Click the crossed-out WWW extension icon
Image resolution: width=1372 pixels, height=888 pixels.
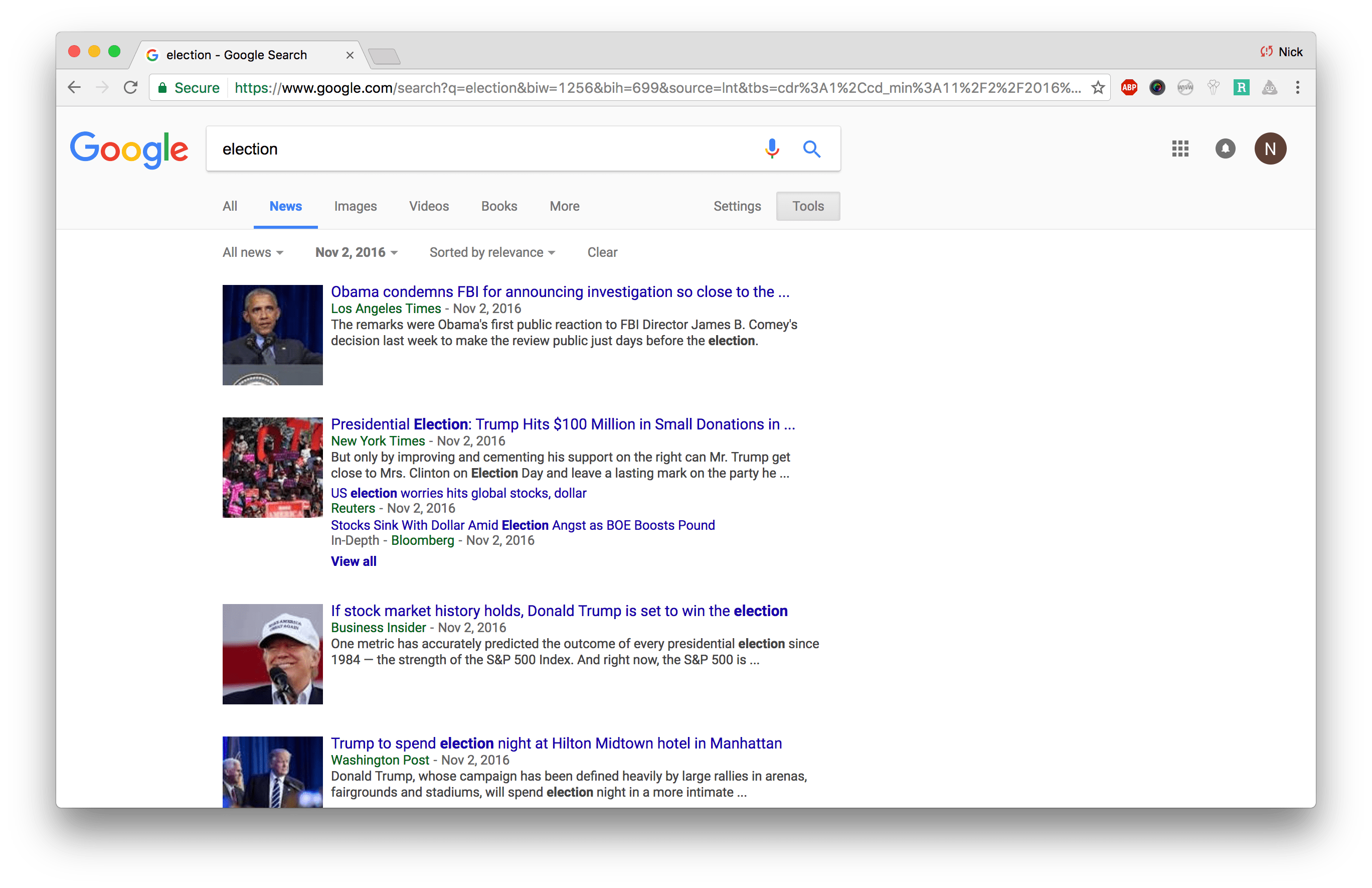1185,87
